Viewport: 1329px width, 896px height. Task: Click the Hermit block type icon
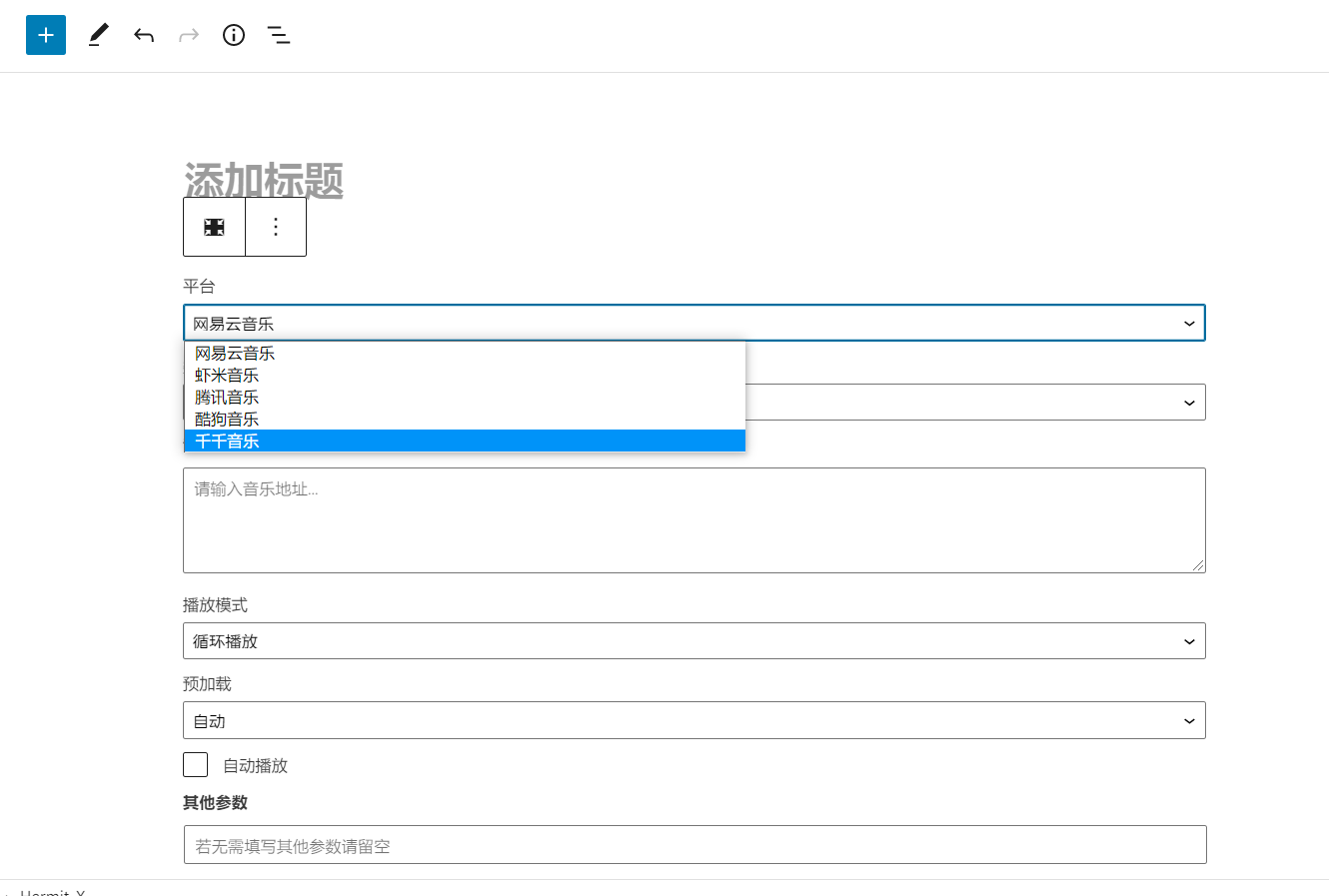tap(214, 227)
